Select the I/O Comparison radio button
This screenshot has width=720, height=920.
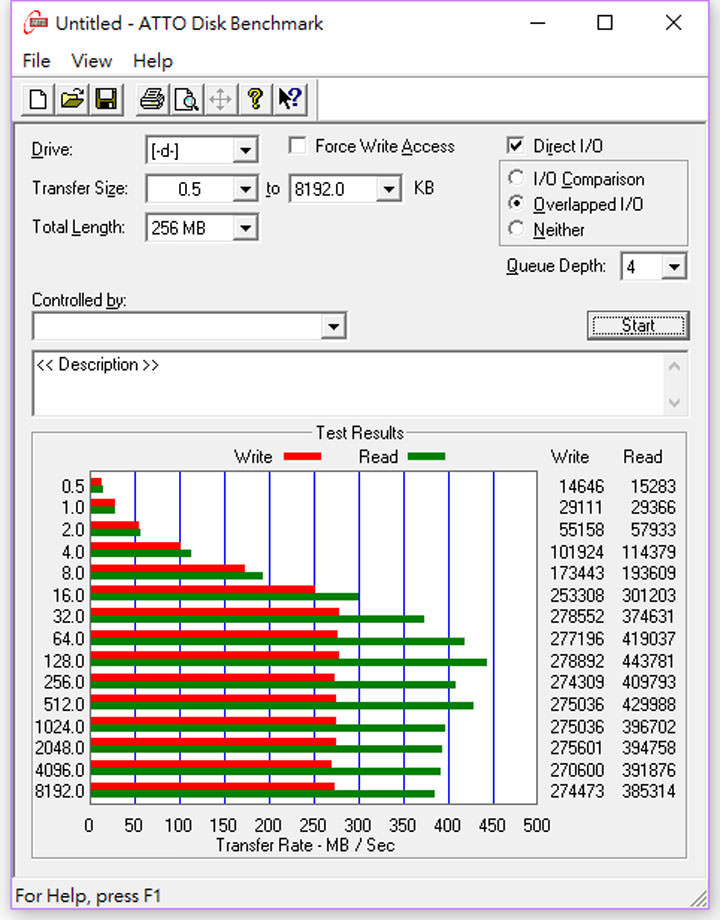pos(516,179)
